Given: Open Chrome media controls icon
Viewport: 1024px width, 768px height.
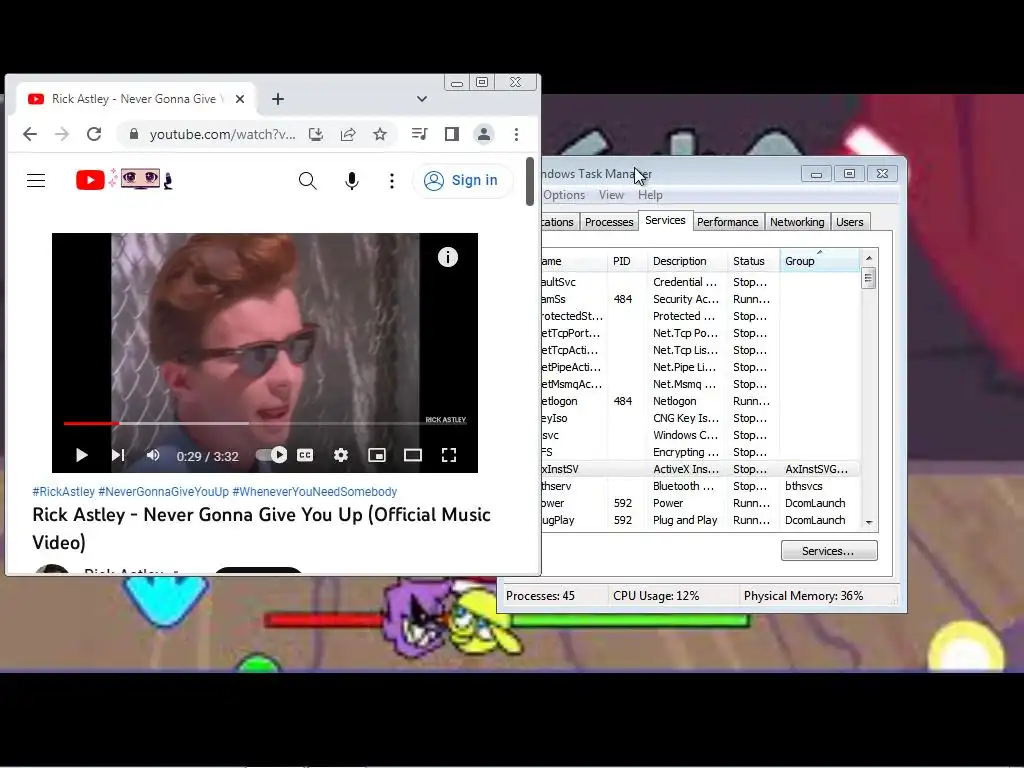Looking at the screenshot, I should [x=419, y=135].
